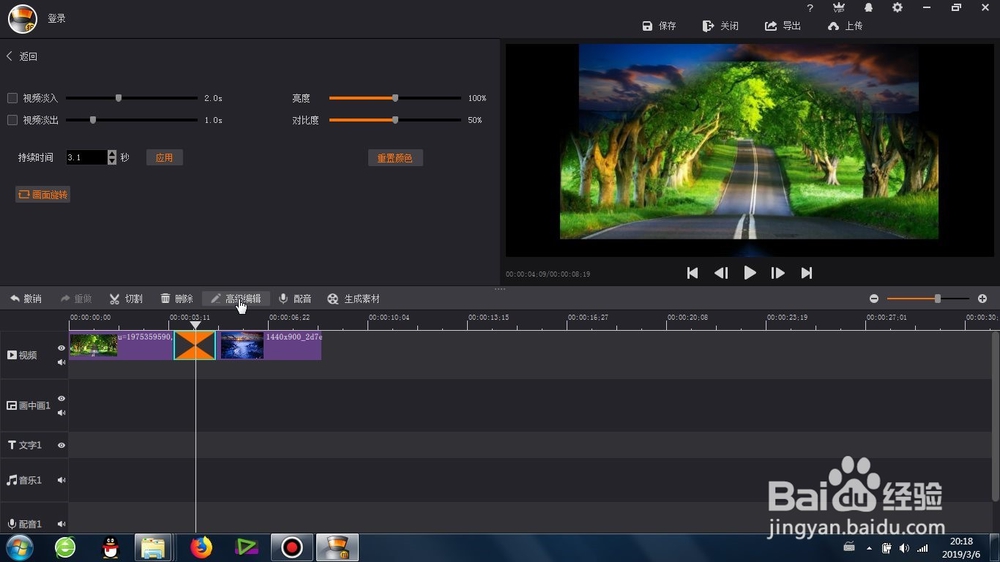Select the 画中画1 picture-in-picture track label

28,406
